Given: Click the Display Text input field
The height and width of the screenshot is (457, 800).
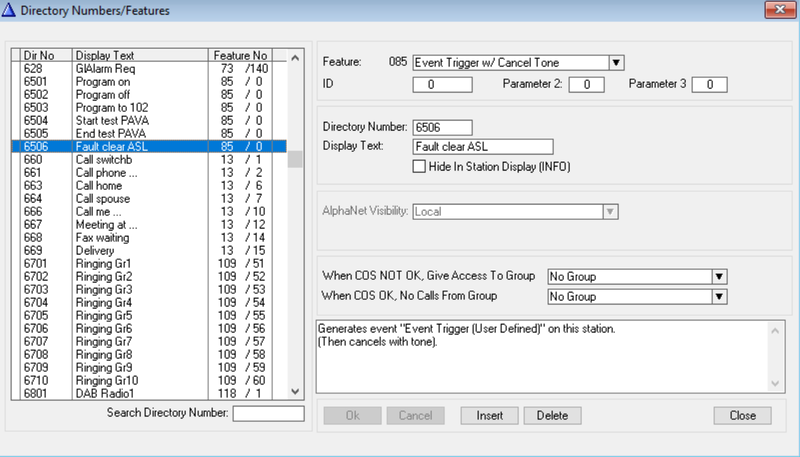Looking at the screenshot, I should [483, 147].
